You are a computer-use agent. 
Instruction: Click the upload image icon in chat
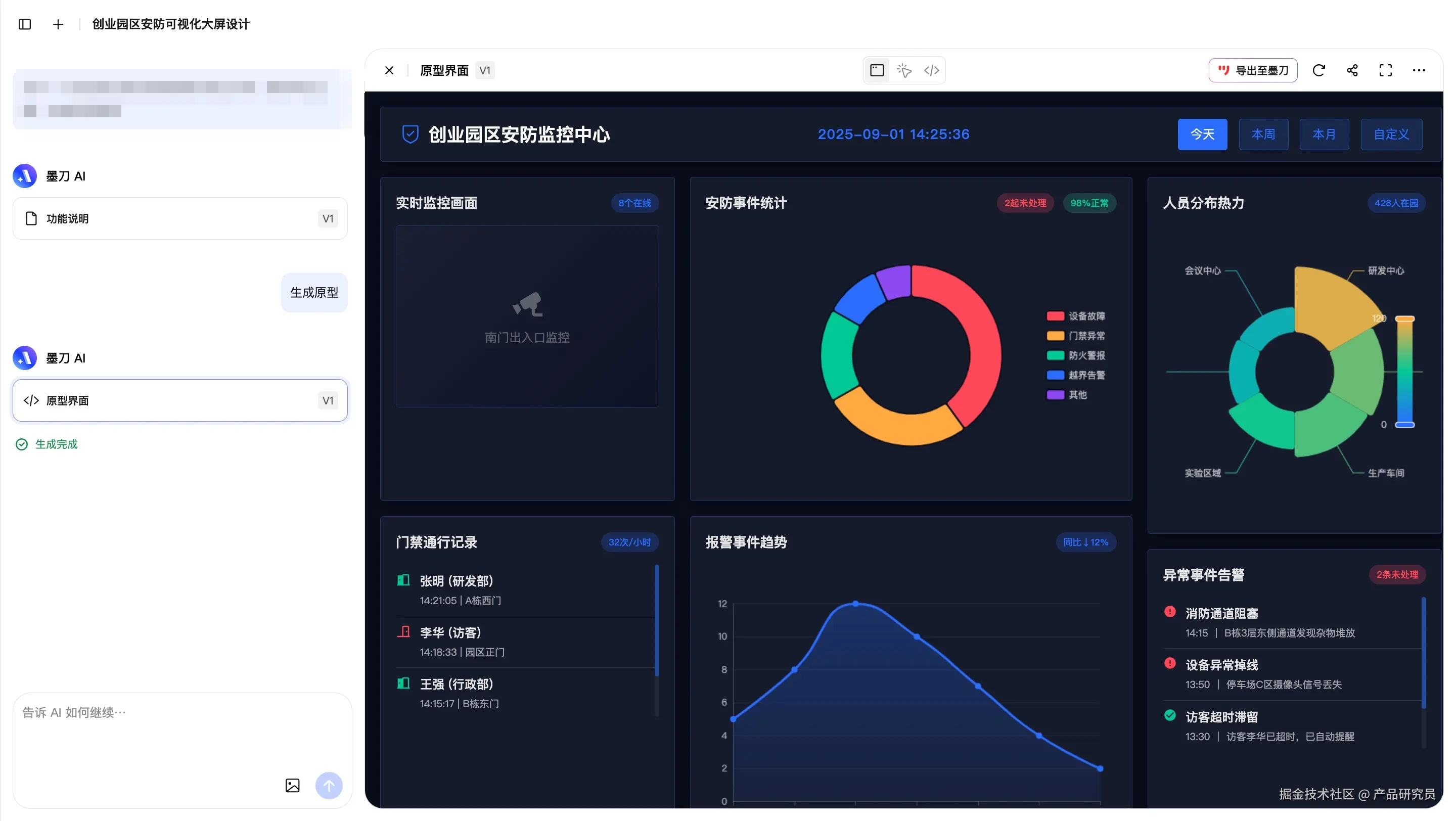(292, 786)
